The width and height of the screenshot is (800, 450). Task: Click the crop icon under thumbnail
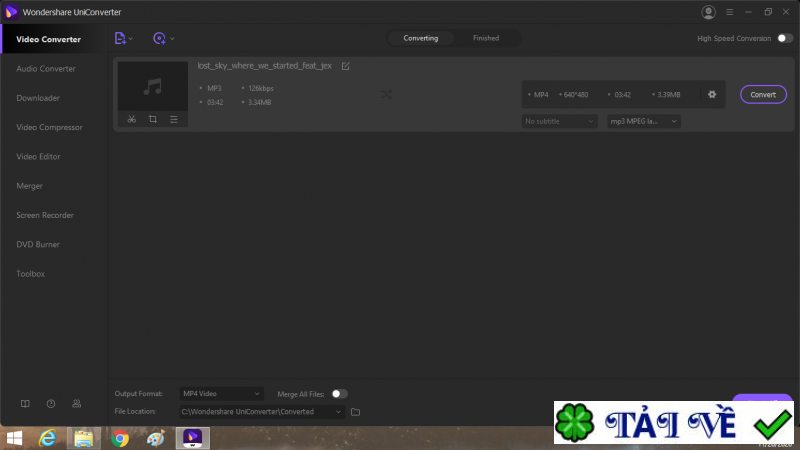pos(153,119)
